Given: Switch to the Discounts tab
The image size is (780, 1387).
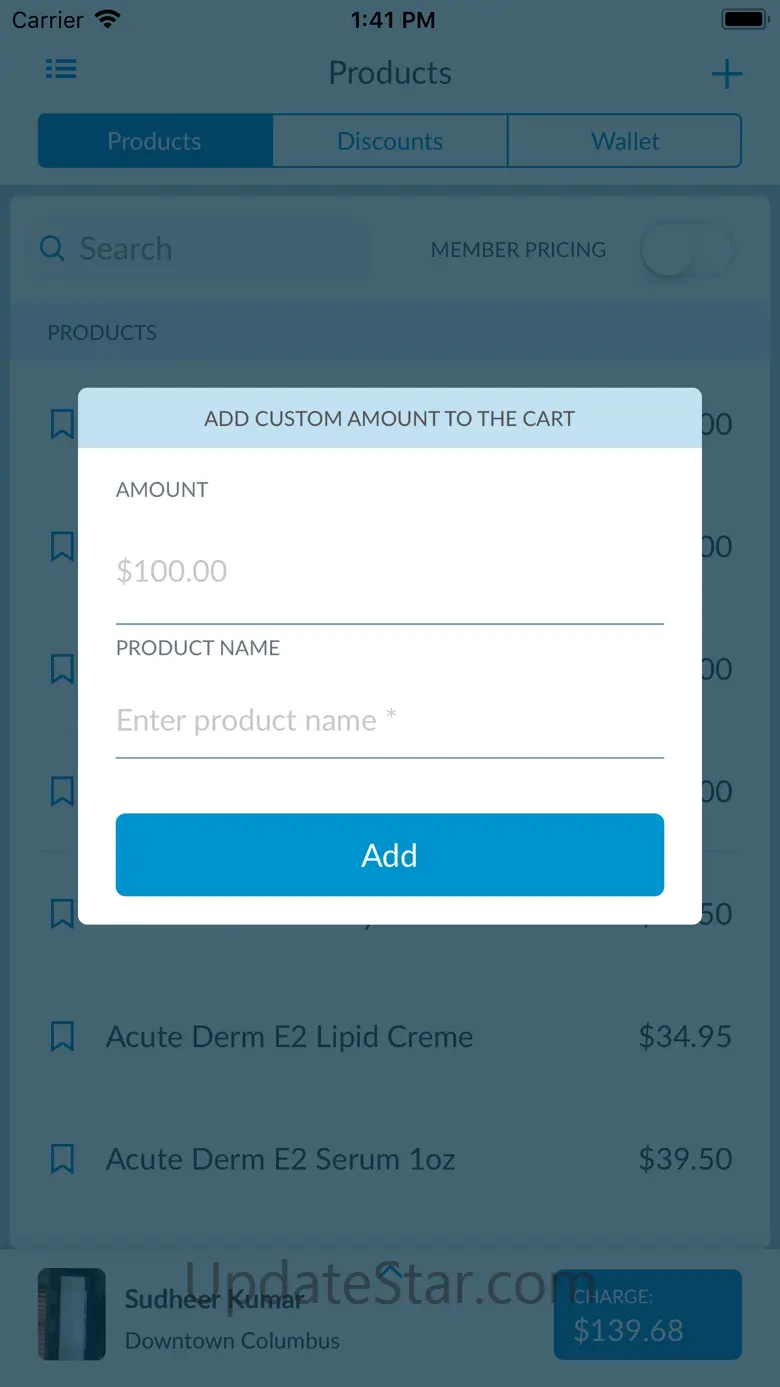Looking at the screenshot, I should tap(390, 141).
